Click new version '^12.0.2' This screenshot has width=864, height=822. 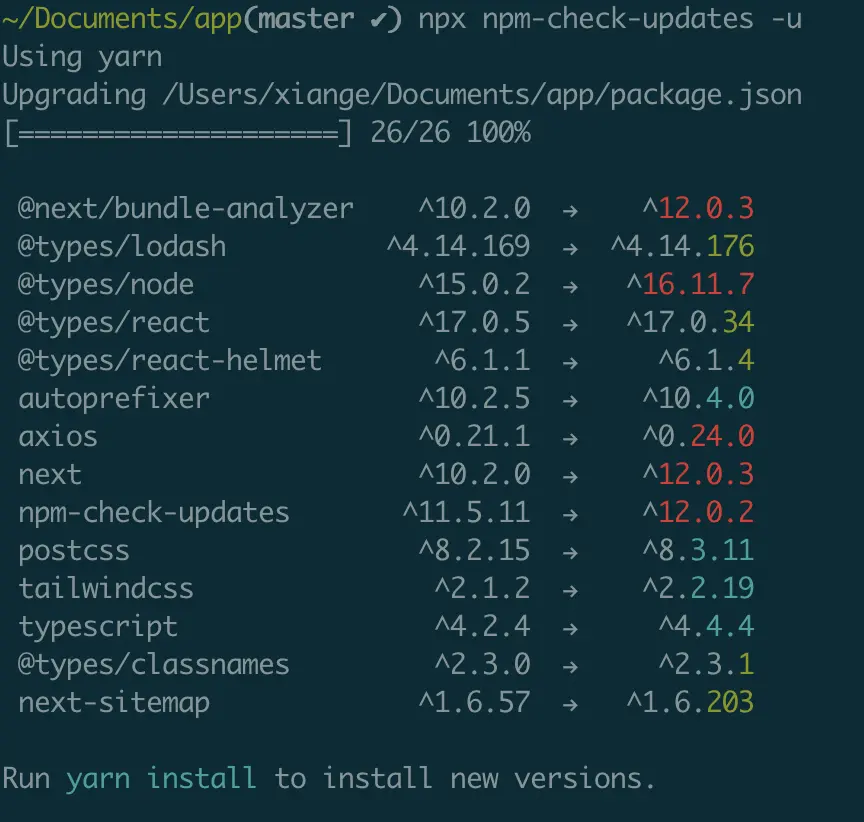tap(698, 513)
